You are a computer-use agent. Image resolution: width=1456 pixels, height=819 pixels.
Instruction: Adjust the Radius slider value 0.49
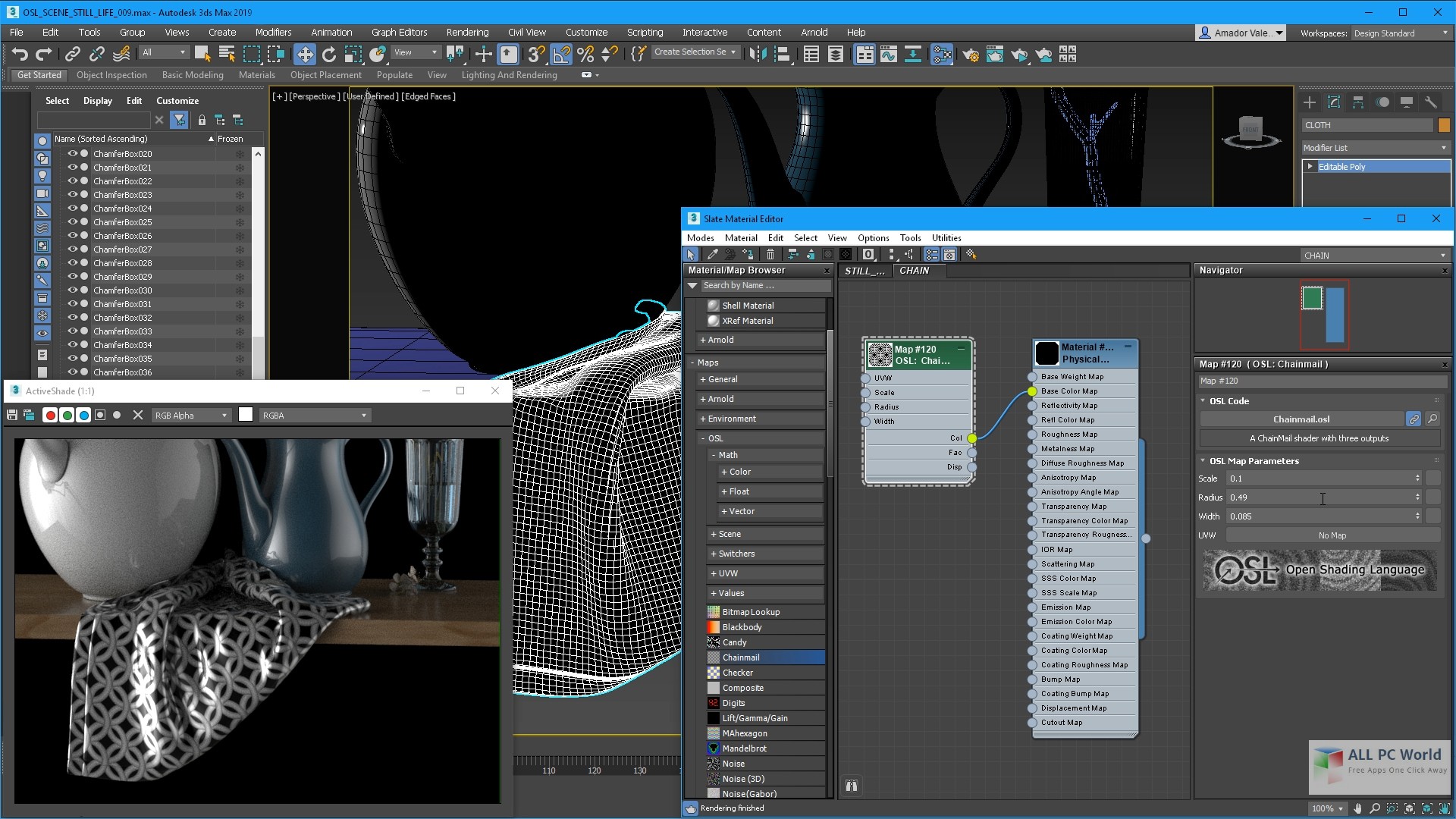coord(1322,497)
